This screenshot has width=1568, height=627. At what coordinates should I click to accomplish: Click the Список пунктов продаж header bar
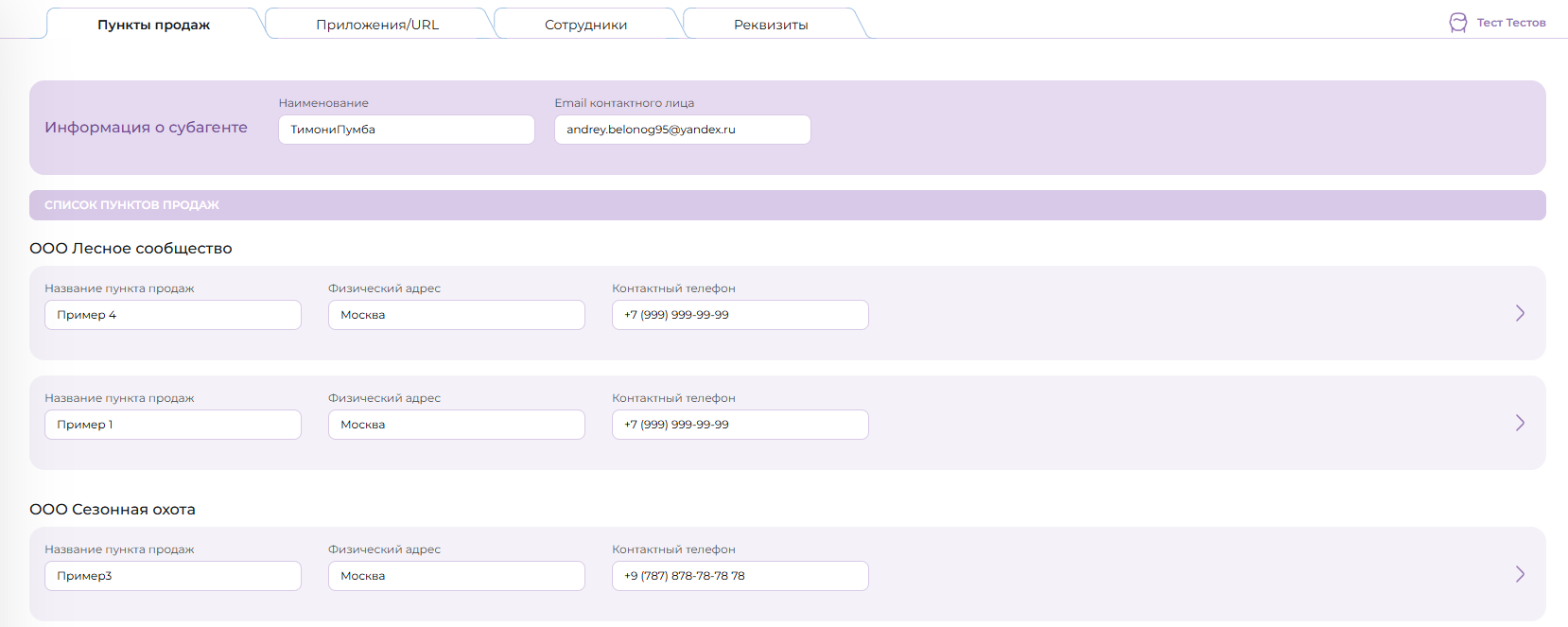[x=787, y=205]
